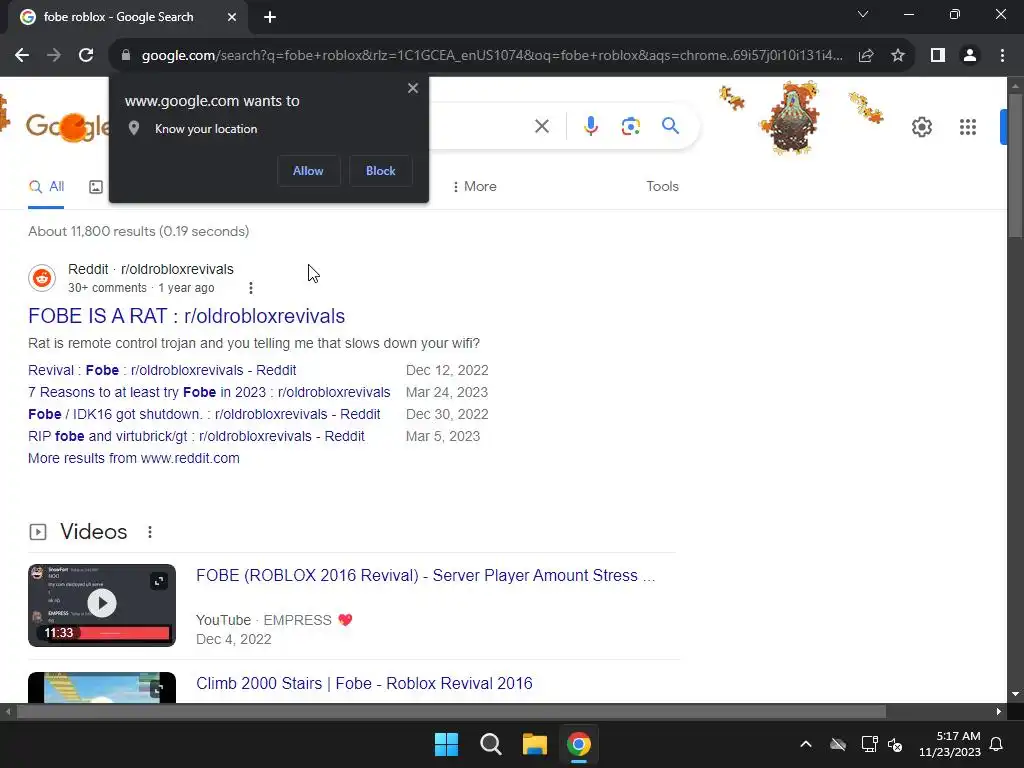Open the tab search dropdown
The width and height of the screenshot is (1024, 768).
click(863, 14)
